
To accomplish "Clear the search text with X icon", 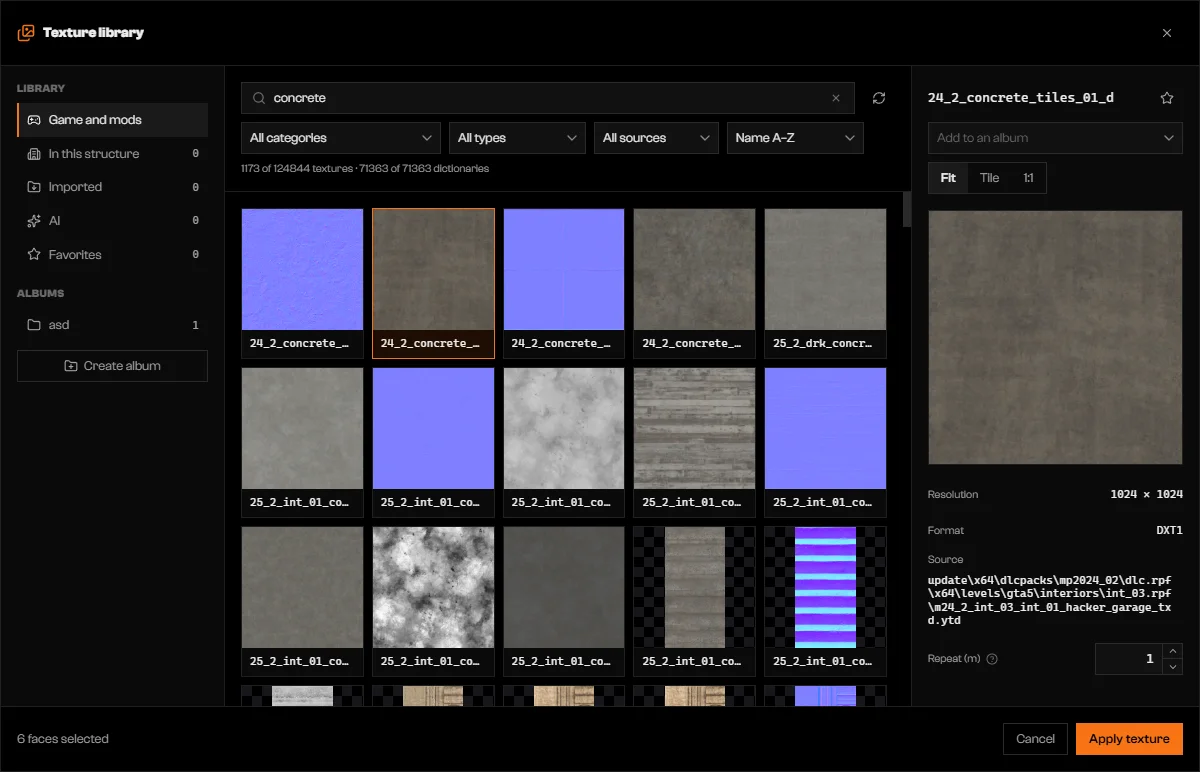I will (x=836, y=98).
